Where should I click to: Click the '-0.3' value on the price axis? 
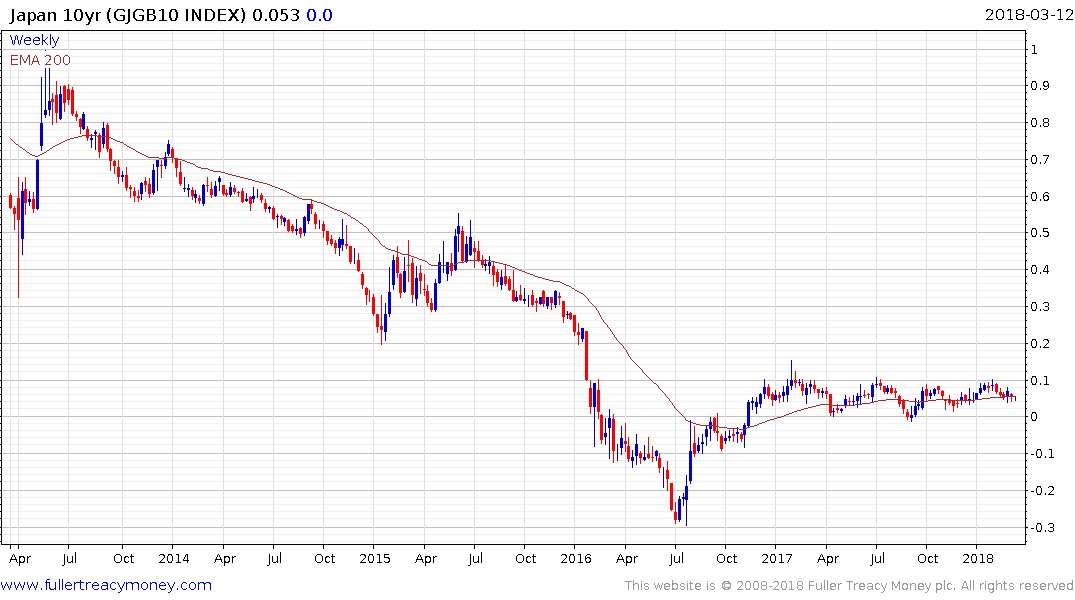(x=1043, y=527)
